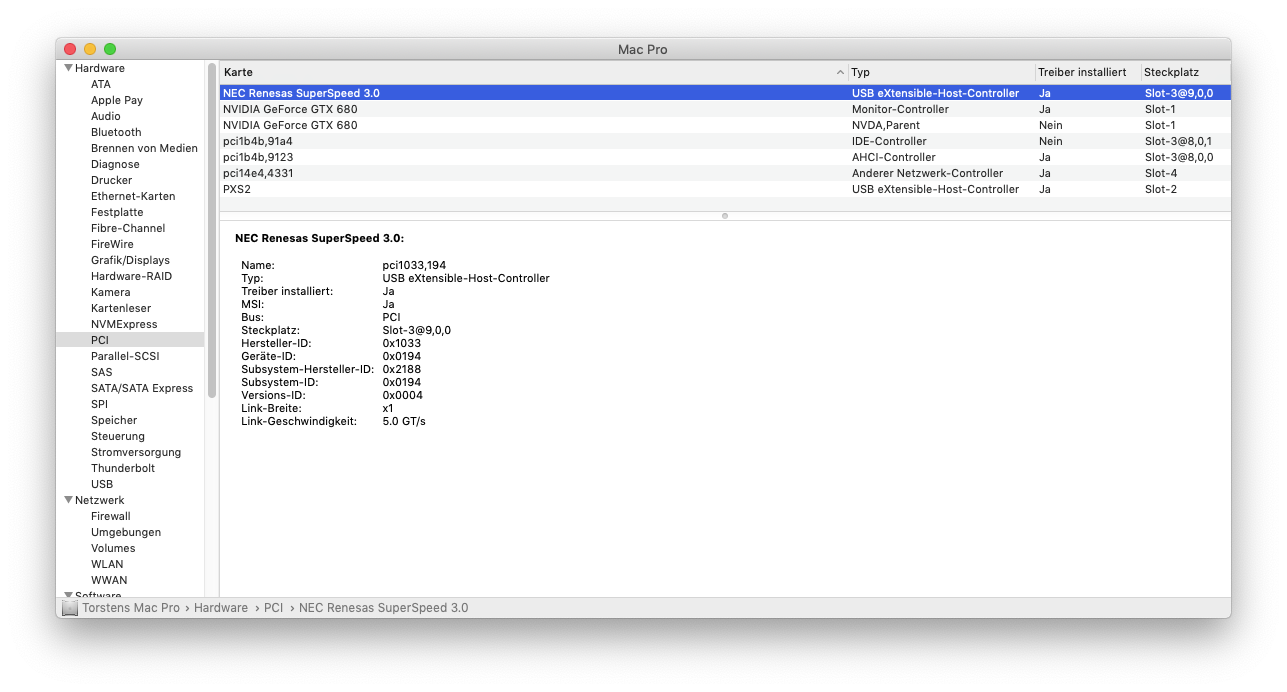Open Umgebungen under Netzwerk
This screenshot has width=1287, height=692.
coord(126,532)
